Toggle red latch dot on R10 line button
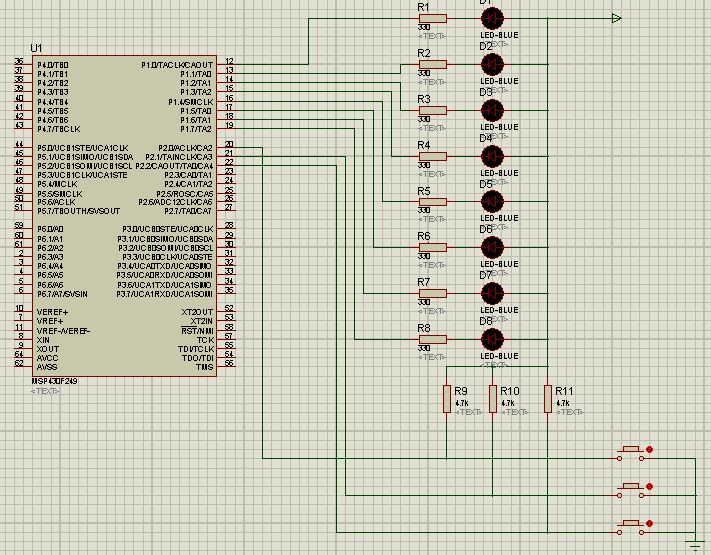This screenshot has width=711, height=555. click(649, 487)
